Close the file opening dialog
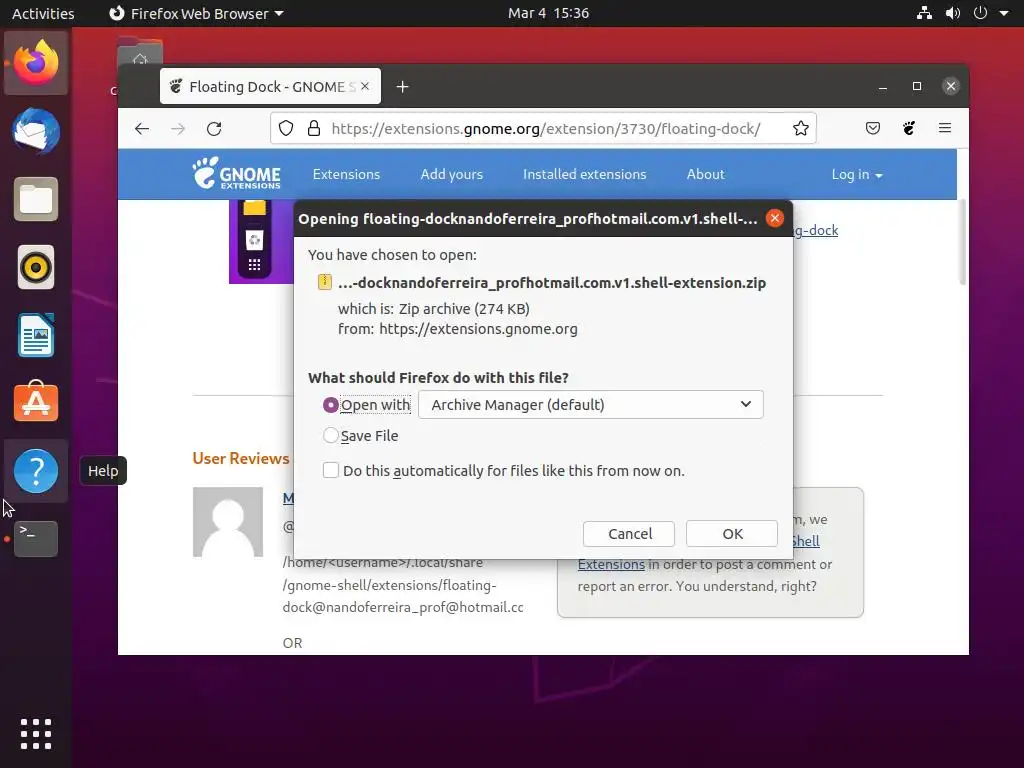 775,218
